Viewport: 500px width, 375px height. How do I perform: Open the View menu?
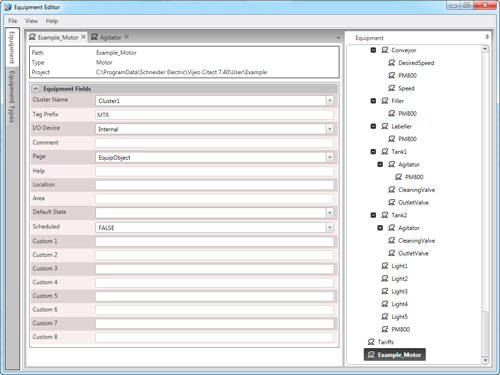[x=31, y=21]
